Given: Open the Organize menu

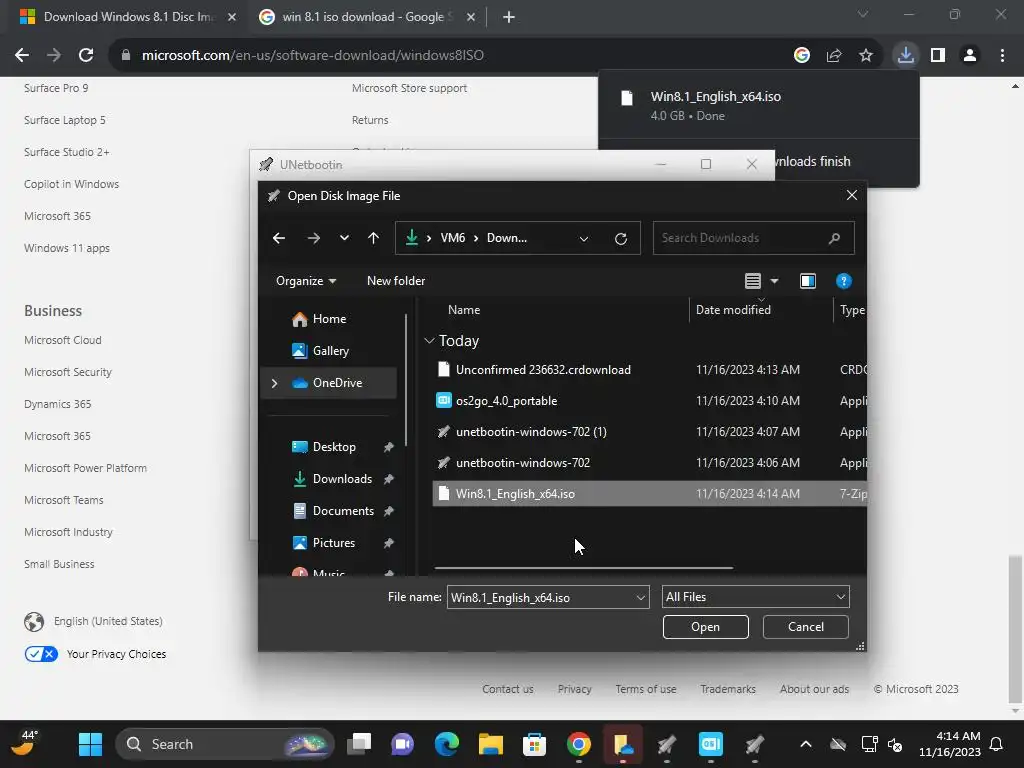Looking at the screenshot, I should click(x=306, y=281).
